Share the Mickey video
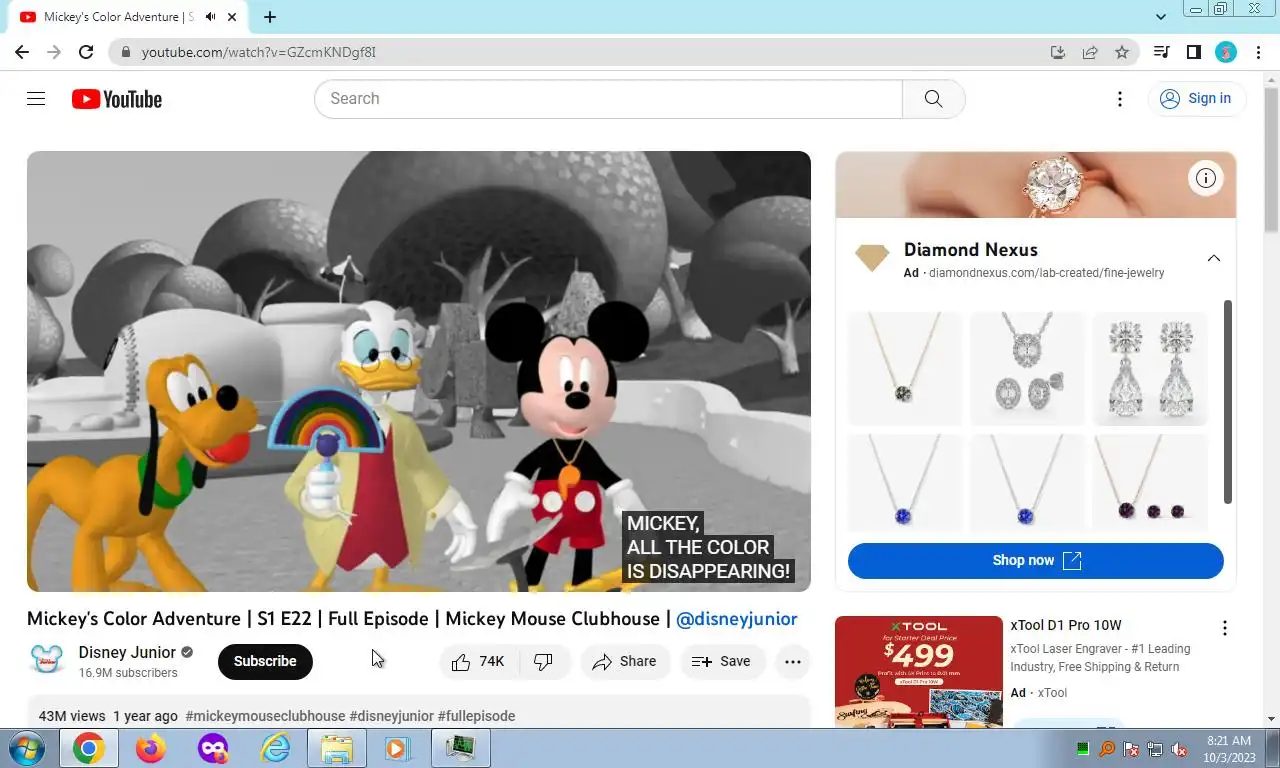This screenshot has height=768, width=1280. [x=625, y=661]
